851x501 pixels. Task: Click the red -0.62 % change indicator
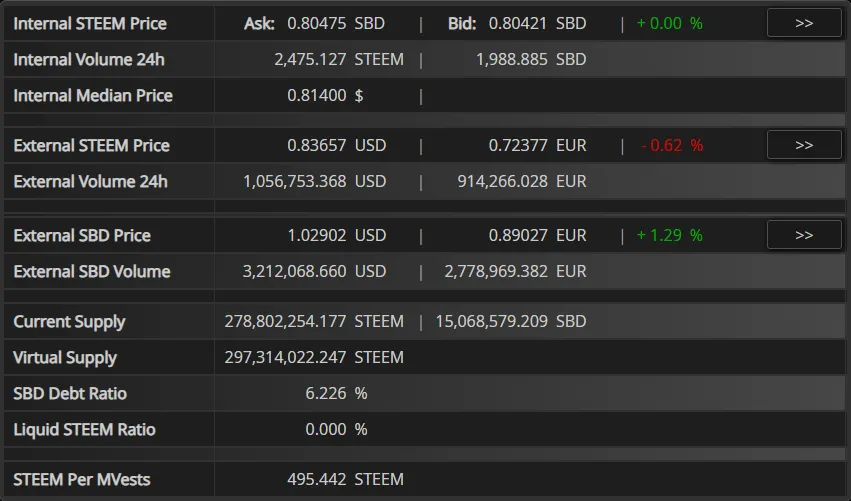pyautogui.click(x=672, y=145)
